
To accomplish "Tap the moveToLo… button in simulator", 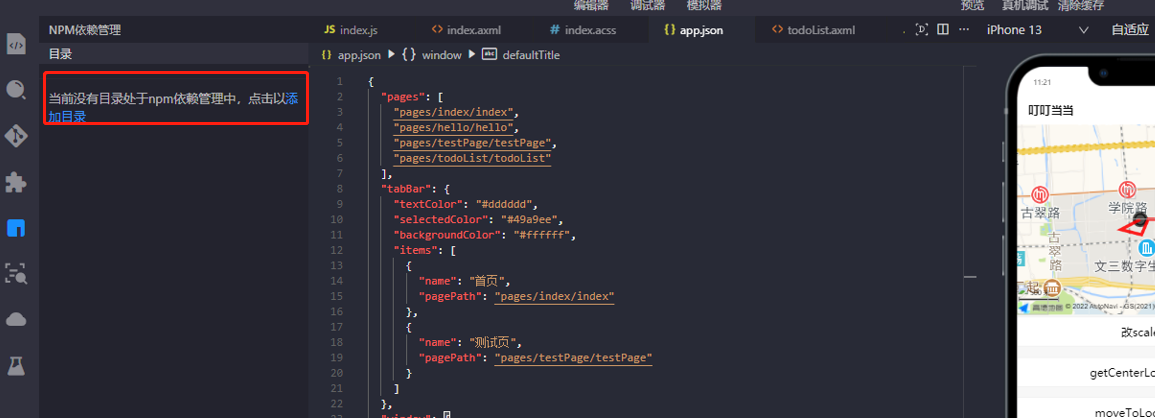I will click(x=1086, y=409).
